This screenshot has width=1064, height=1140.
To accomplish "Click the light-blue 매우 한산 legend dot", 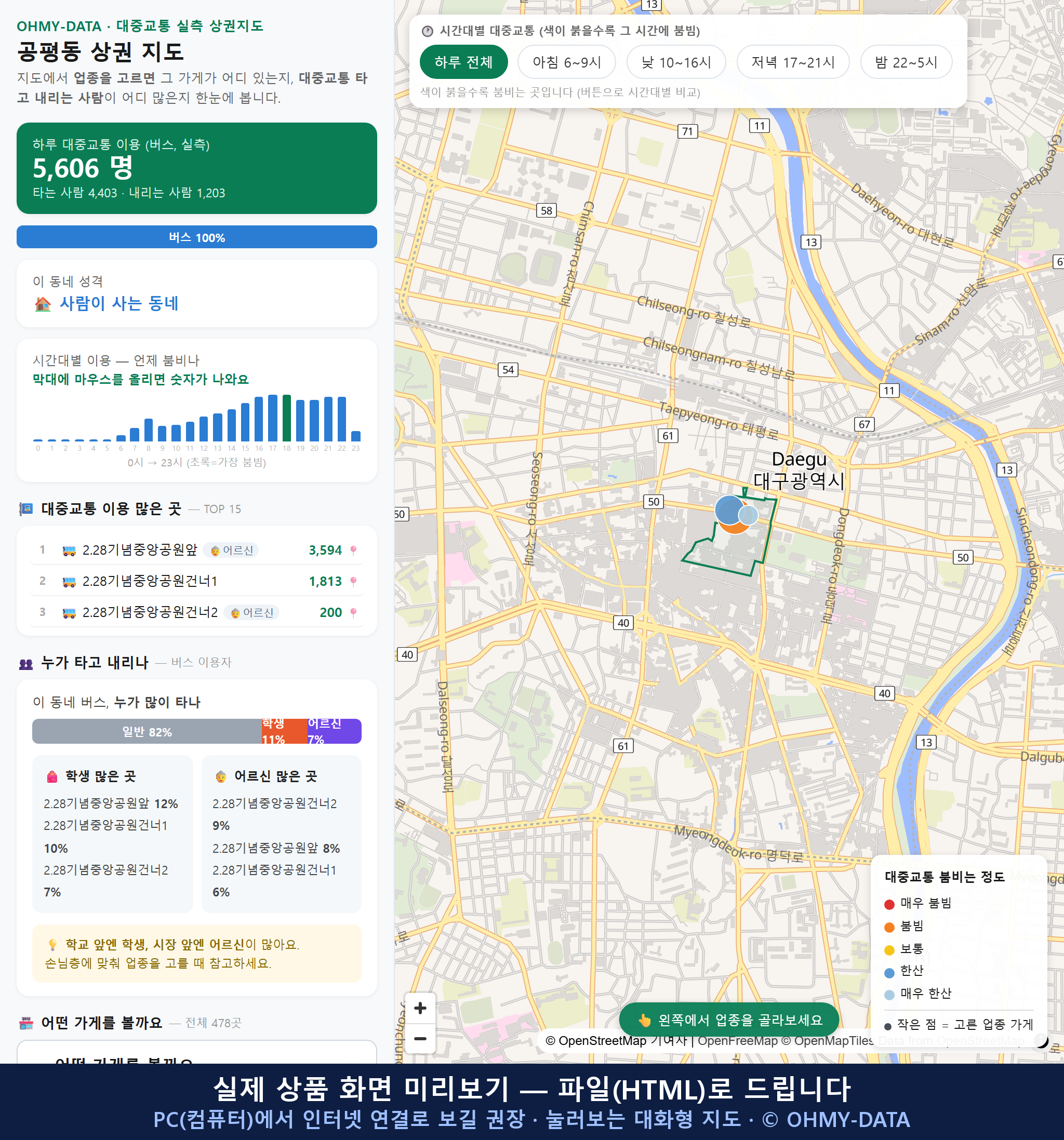I will (889, 995).
